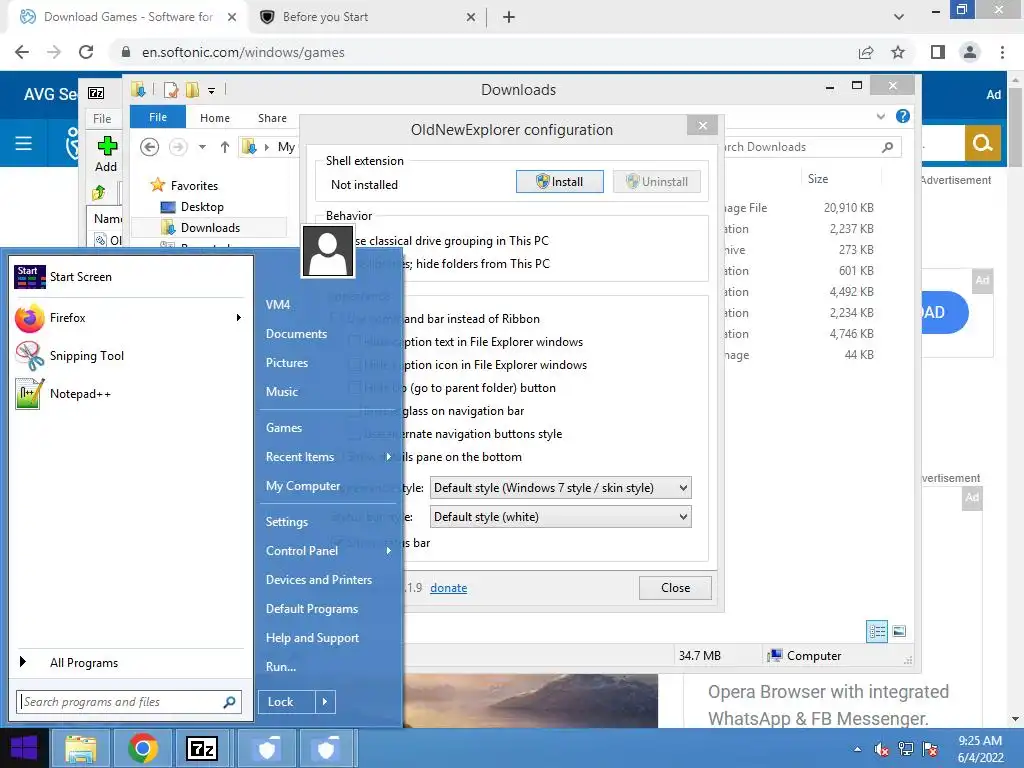Reload the Chrome page
The image size is (1024, 768).
[86, 52]
